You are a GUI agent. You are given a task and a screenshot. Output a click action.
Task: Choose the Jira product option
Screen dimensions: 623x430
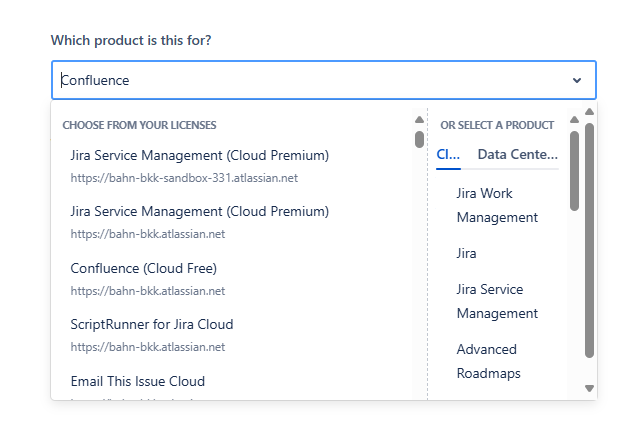coord(466,253)
